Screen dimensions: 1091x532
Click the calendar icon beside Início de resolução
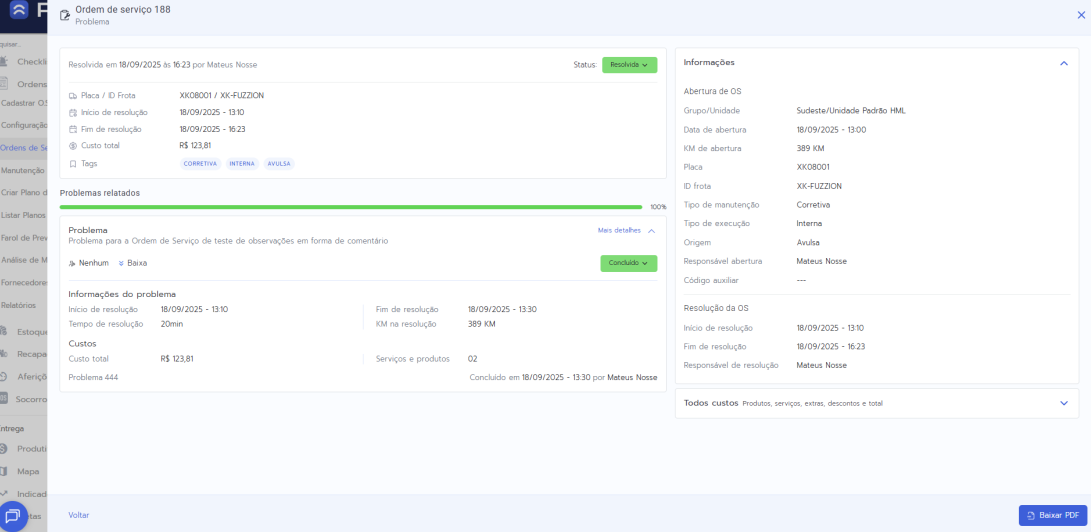tap(73, 113)
